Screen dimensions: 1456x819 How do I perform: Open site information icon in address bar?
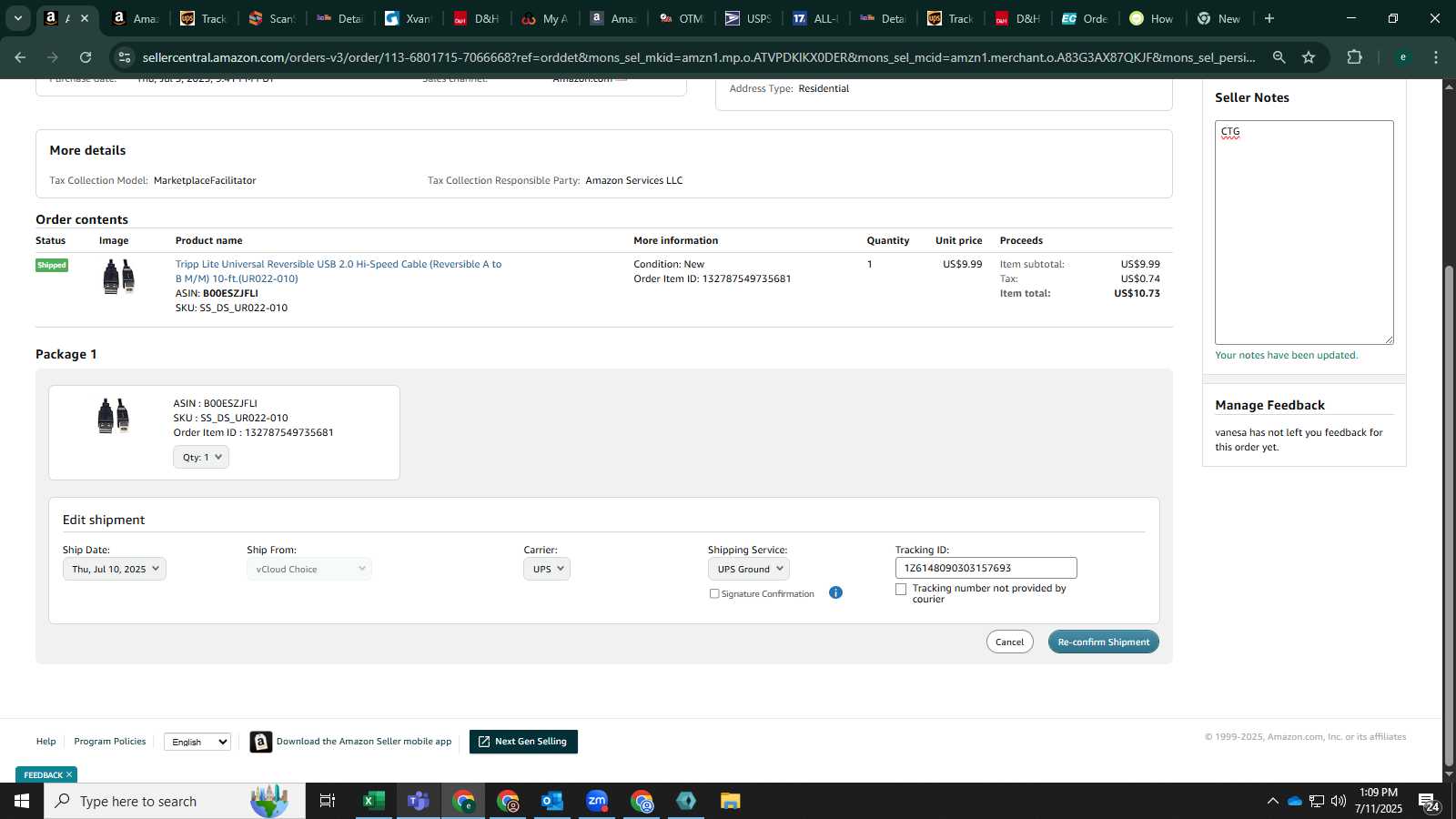pyautogui.click(x=125, y=57)
